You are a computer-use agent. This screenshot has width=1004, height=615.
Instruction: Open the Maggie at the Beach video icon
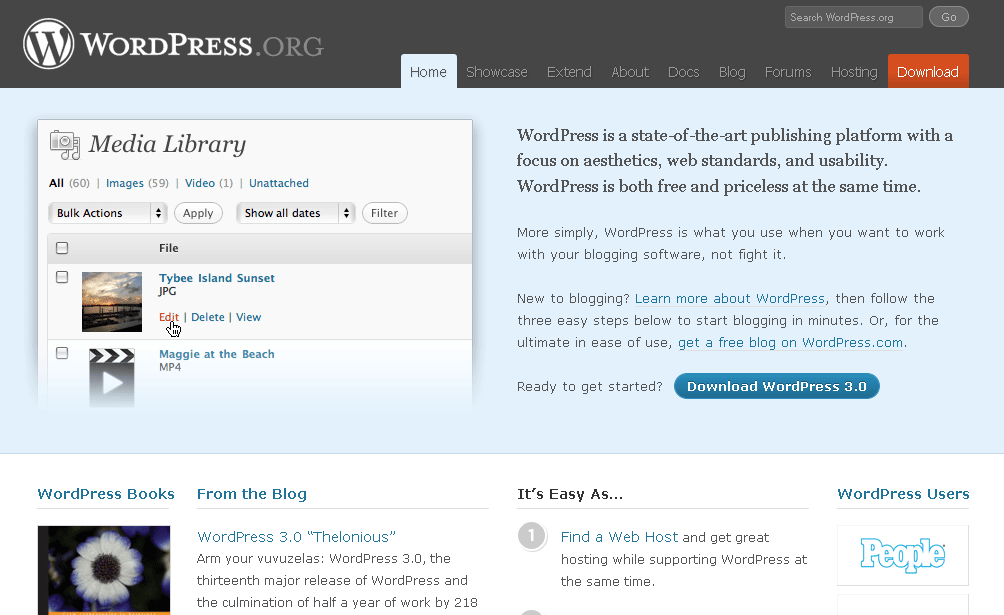[111, 378]
